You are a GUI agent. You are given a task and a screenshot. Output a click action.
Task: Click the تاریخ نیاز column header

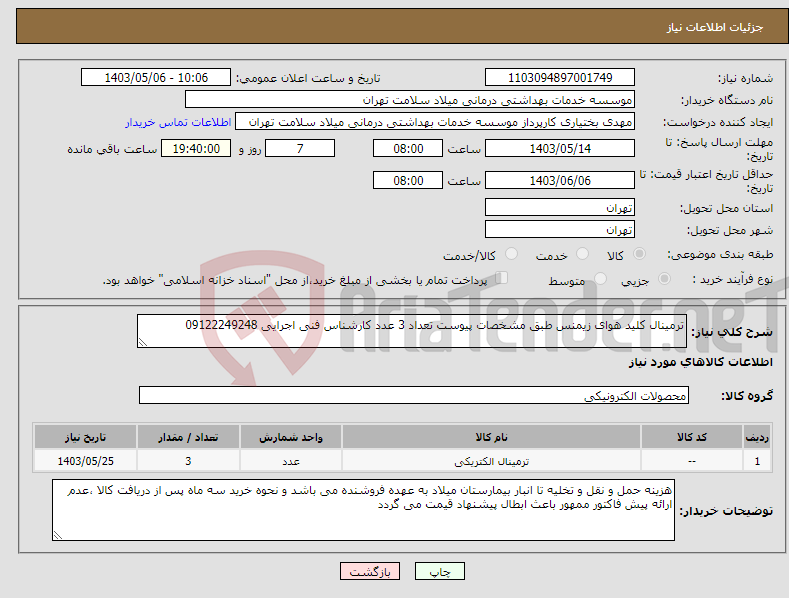coord(86,437)
